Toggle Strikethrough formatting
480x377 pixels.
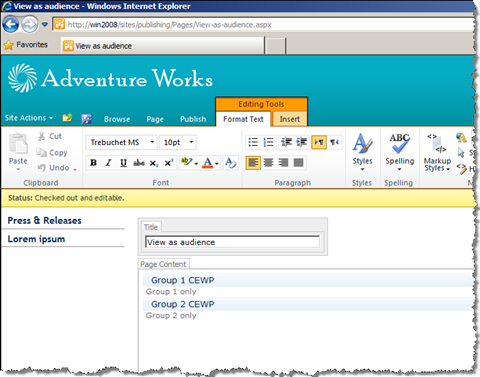(x=139, y=163)
